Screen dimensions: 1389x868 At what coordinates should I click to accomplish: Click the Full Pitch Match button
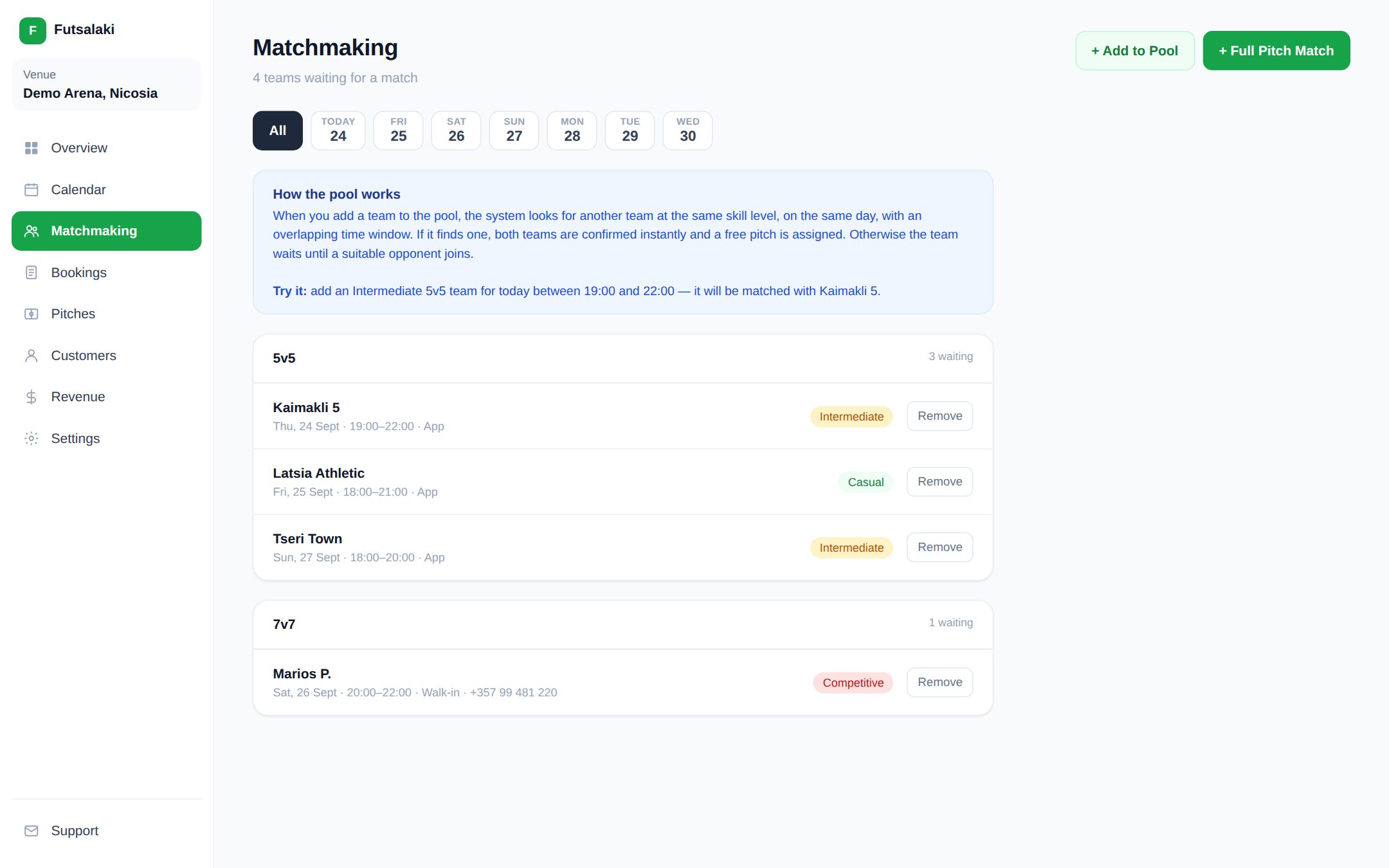(1276, 51)
